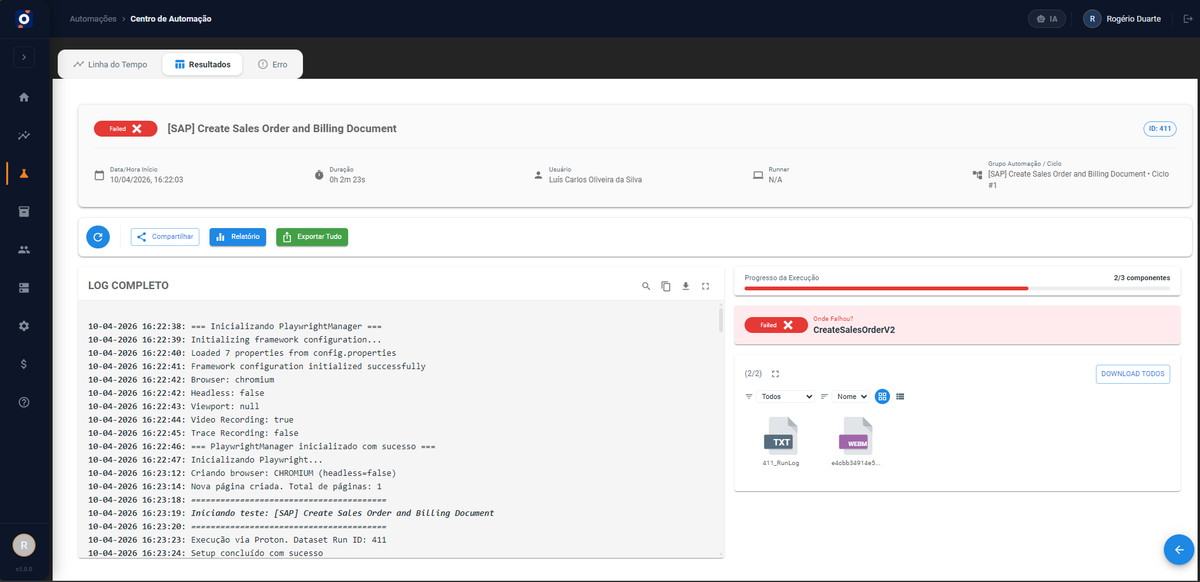The height and width of the screenshot is (582, 1200).
Task: Click the Failed badge in header card
Action: pyautogui.click(x=125, y=128)
